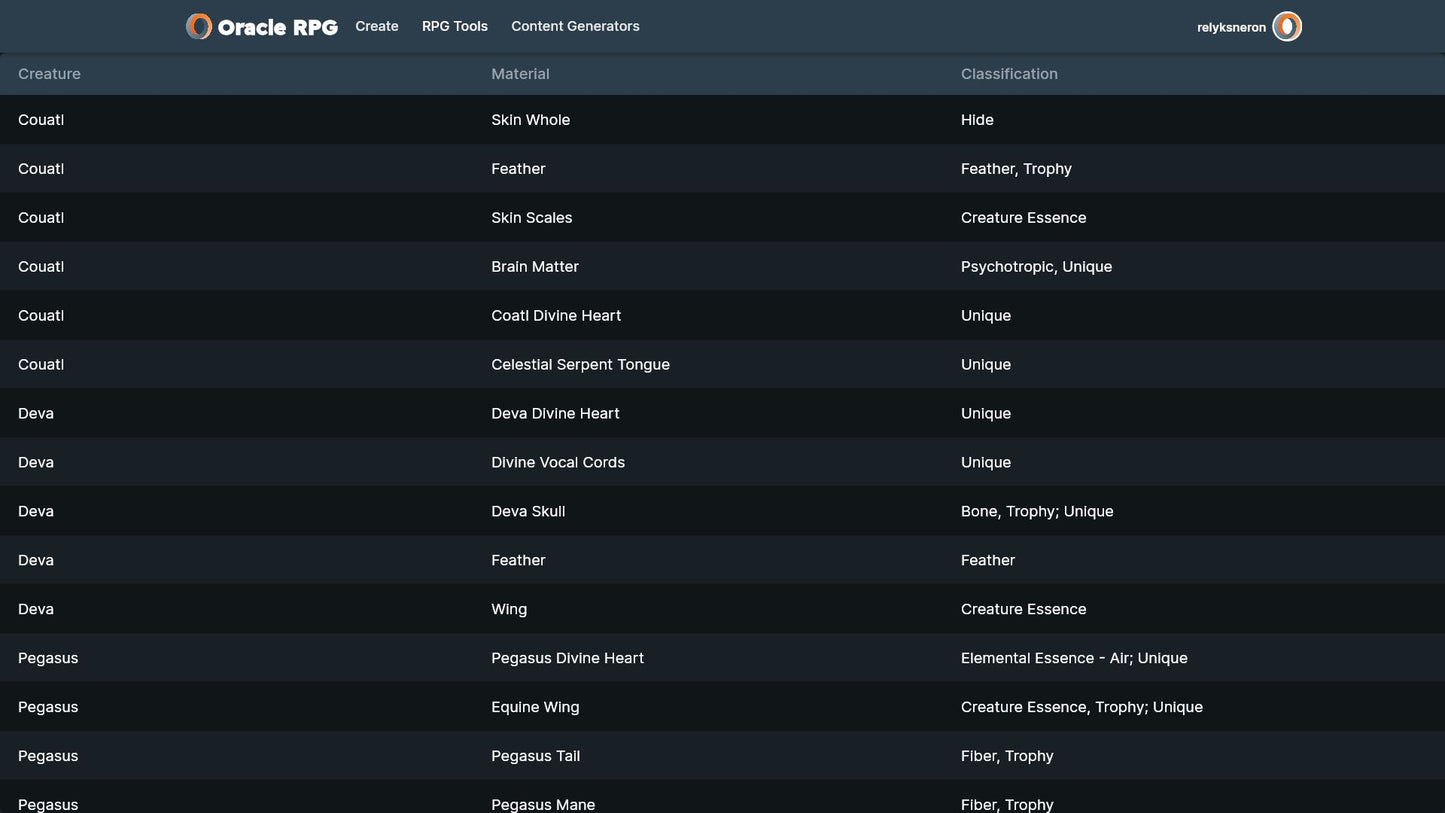Image resolution: width=1445 pixels, height=813 pixels.
Task: Open the RPG Tools menu
Action: (455, 26)
